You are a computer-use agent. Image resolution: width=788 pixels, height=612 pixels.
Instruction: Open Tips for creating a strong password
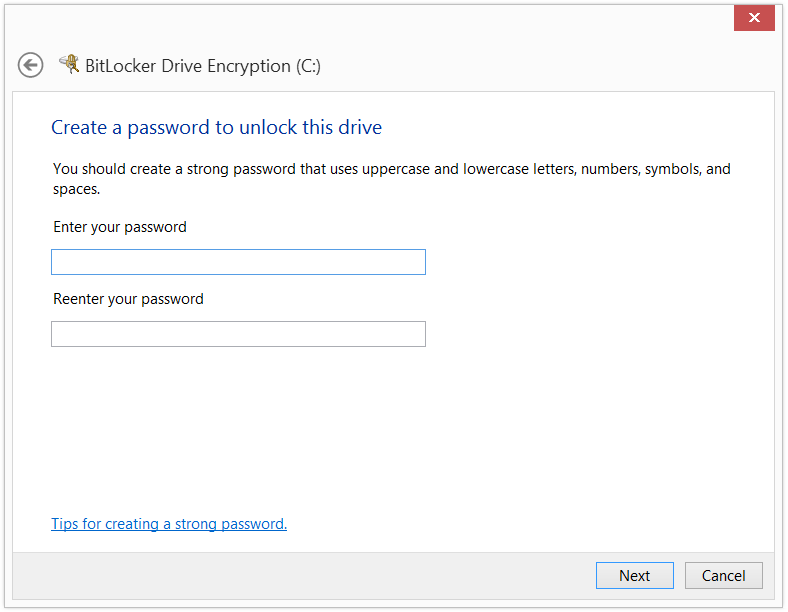[x=169, y=524]
